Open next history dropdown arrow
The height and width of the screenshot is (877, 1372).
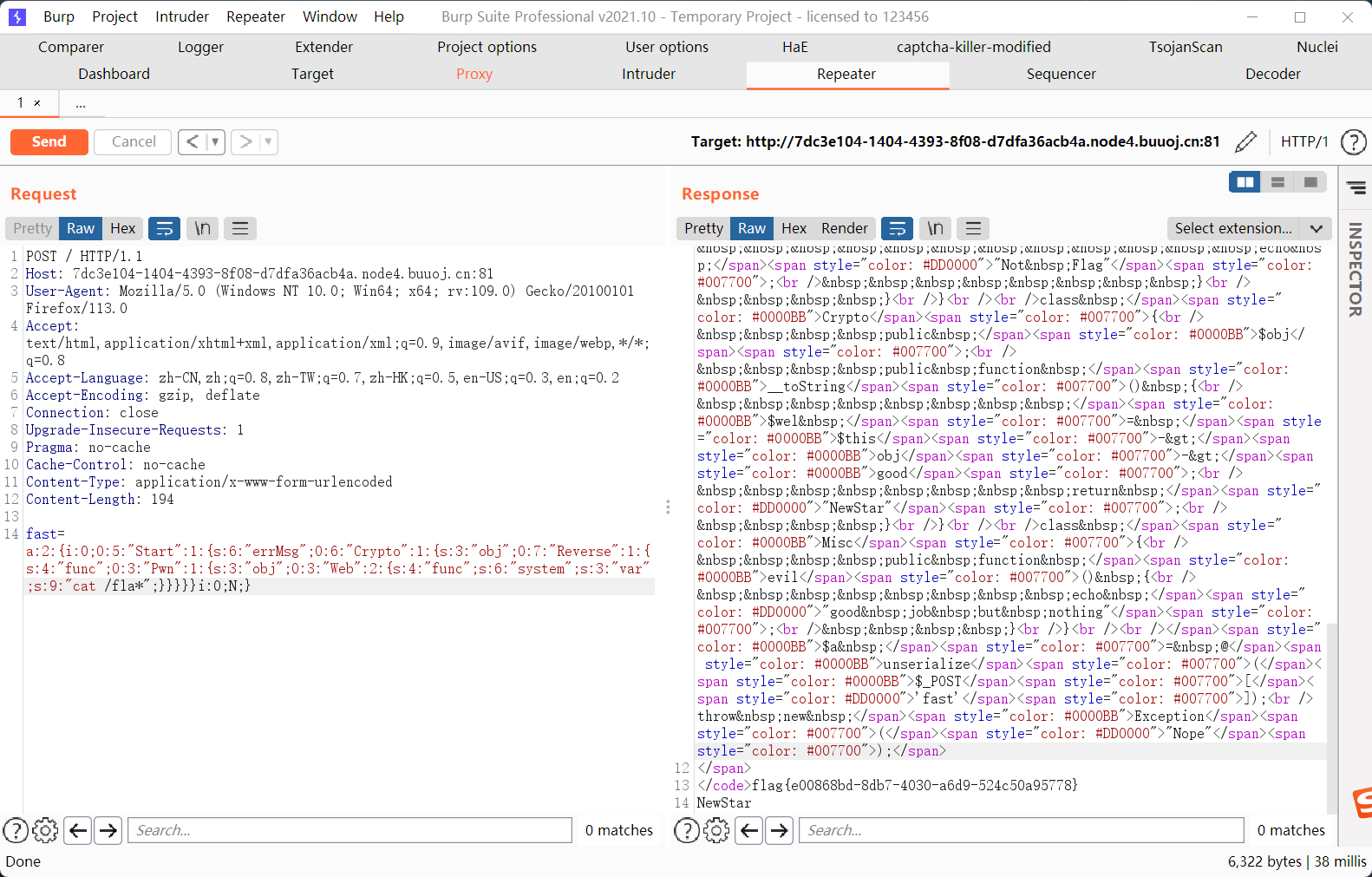[x=268, y=141]
